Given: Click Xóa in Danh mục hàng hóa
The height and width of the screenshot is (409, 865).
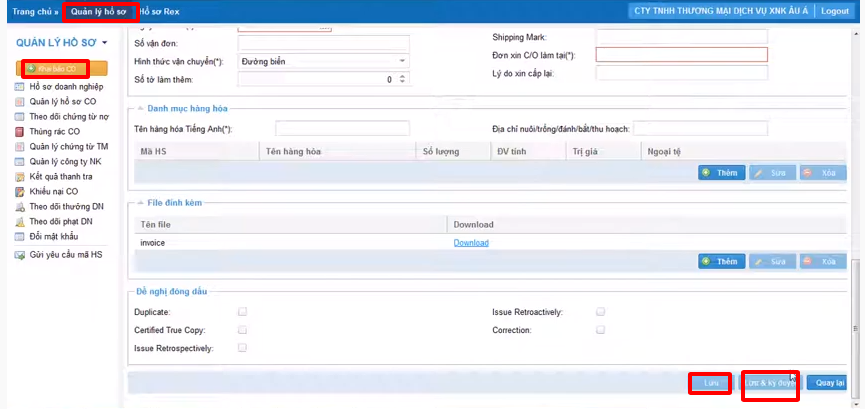Looking at the screenshot, I should [x=823, y=173].
